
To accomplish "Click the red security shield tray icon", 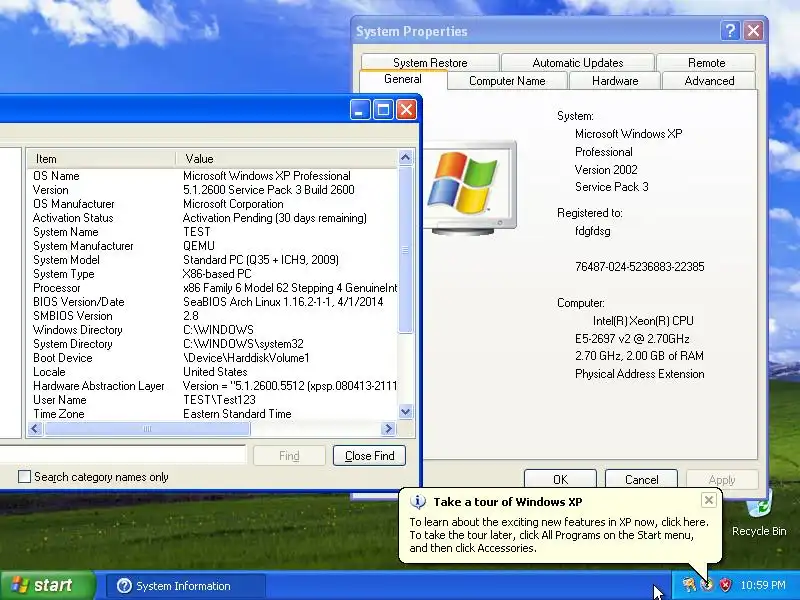I will [x=726, y=585].
